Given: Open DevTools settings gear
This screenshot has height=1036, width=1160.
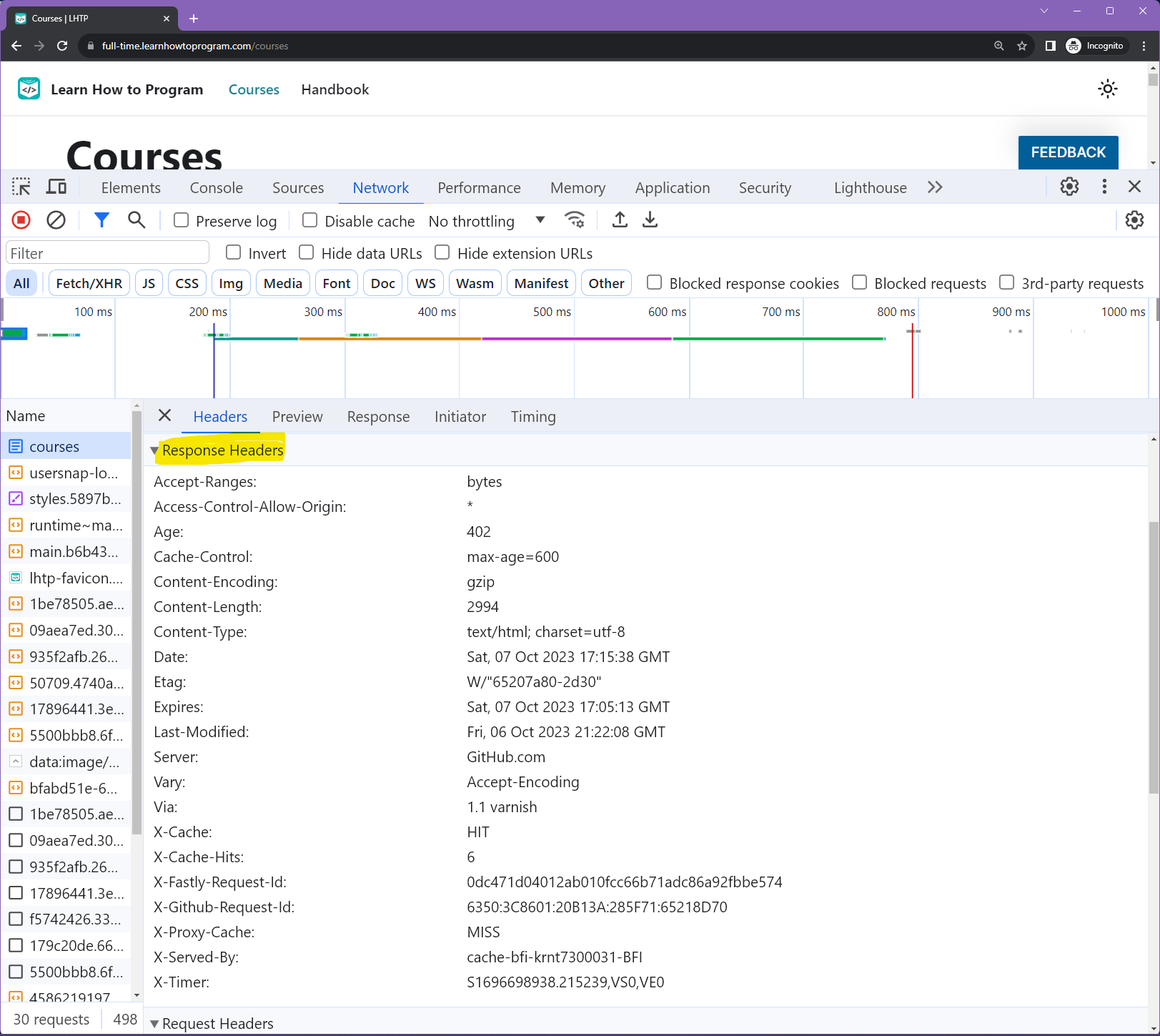Looking at the screenshot, I should [1069, 187].
